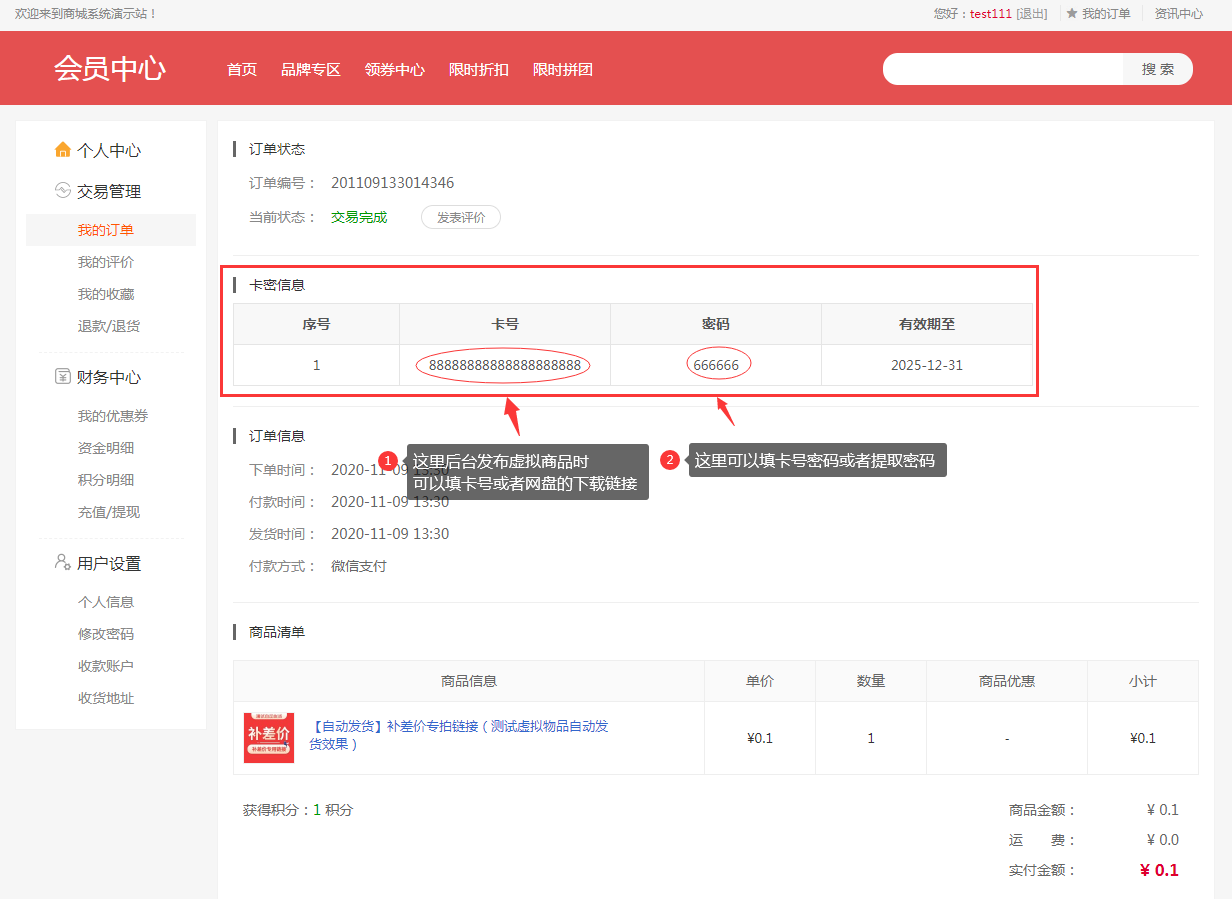This screenshot has height=899, width=1232.
Task: Open the 领券中心 tab
Action: tap(395, 70)
